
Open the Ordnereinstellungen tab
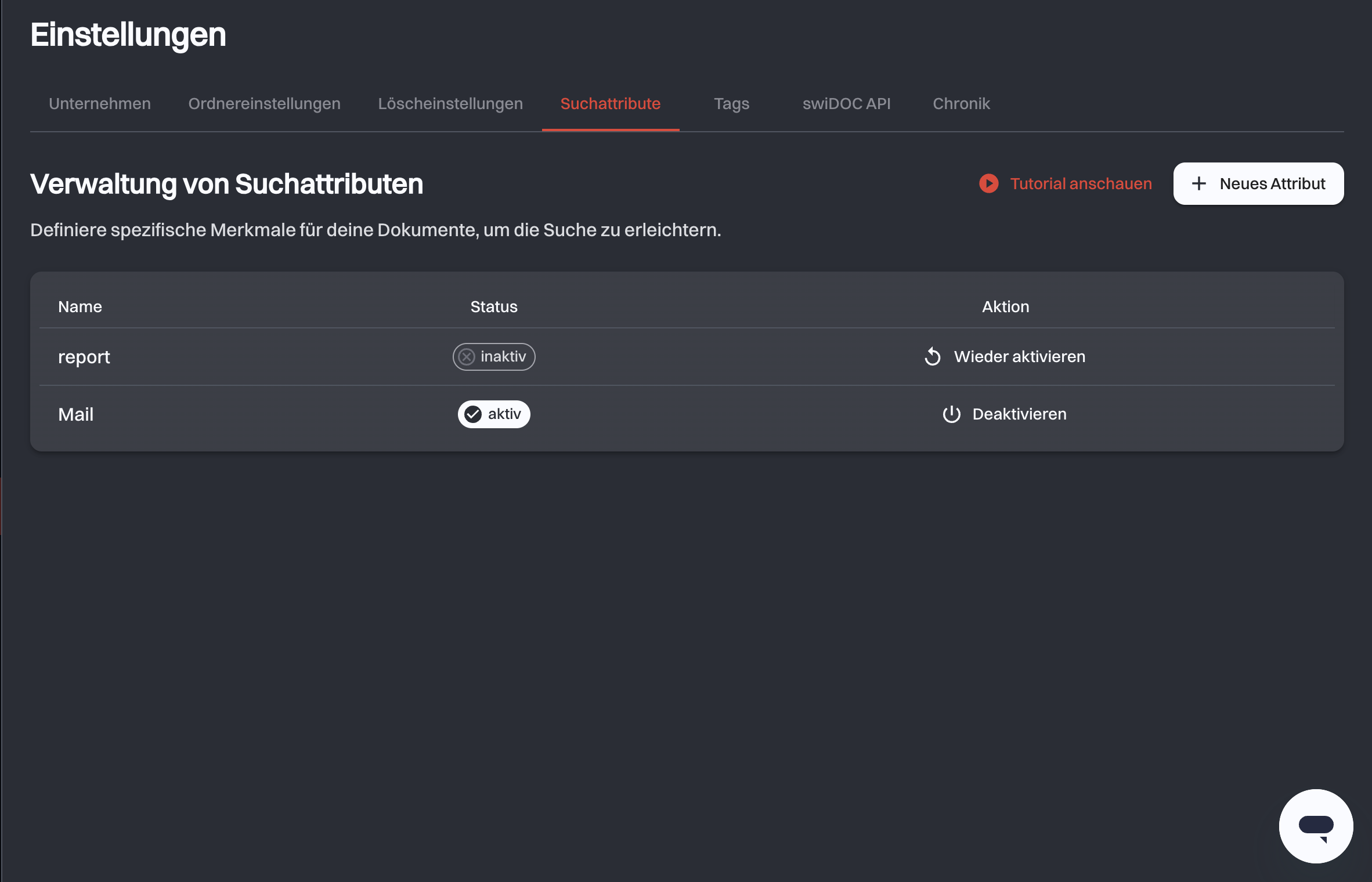coord(264,103)
